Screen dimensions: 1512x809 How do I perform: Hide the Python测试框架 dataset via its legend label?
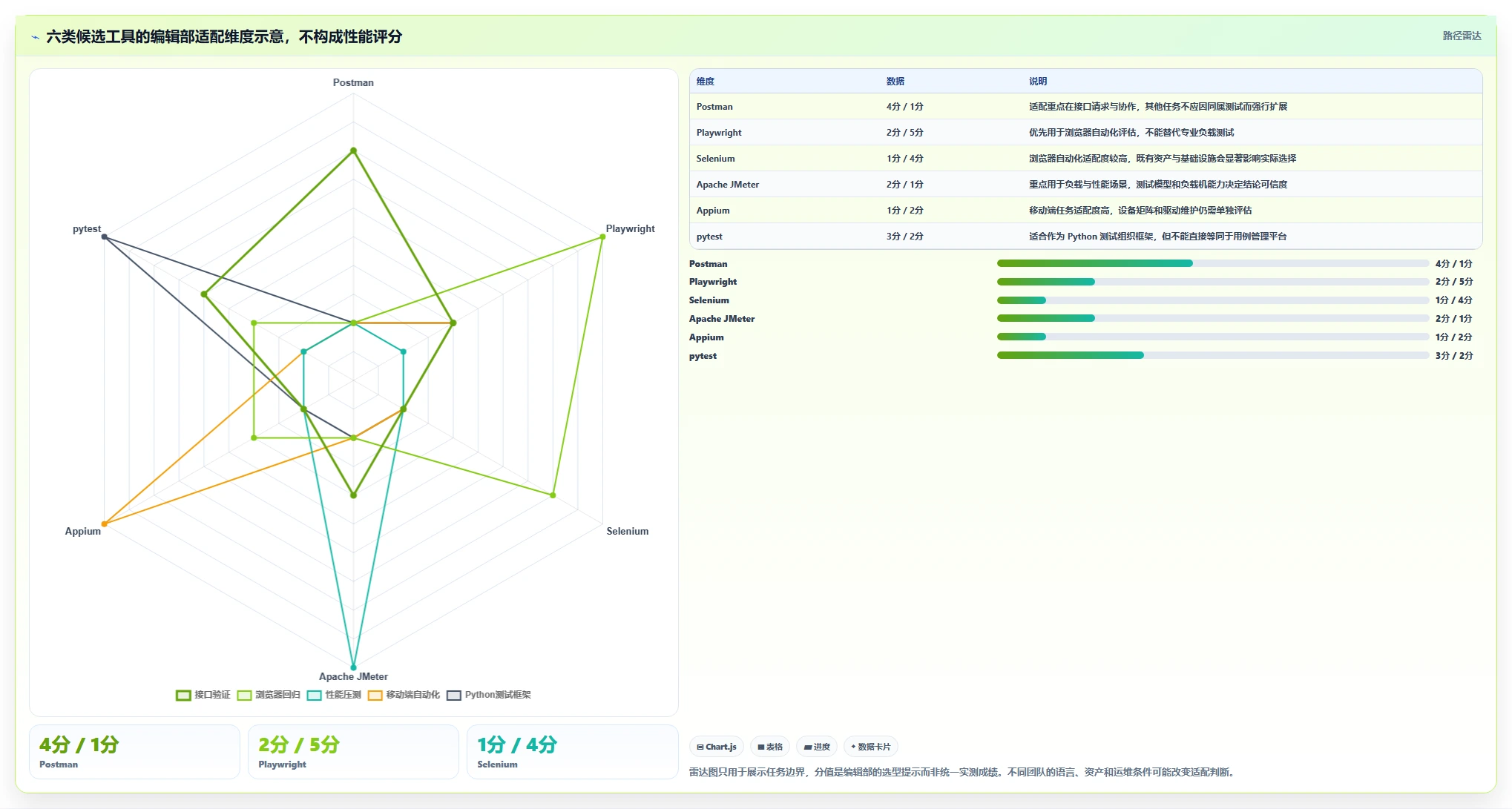point(498,695)
